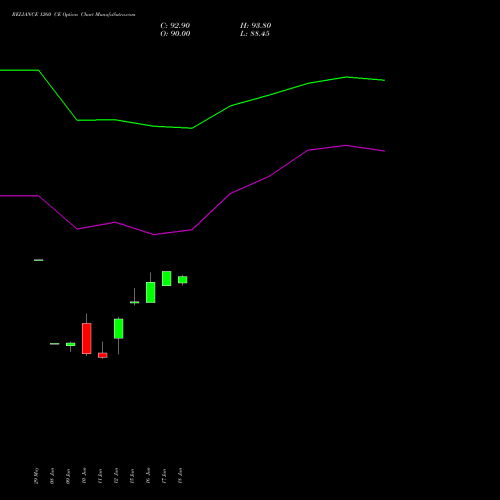The width and height of the screenshot is (500, 500).
Task: Click the 17 Jun date label
Action: 164,476
